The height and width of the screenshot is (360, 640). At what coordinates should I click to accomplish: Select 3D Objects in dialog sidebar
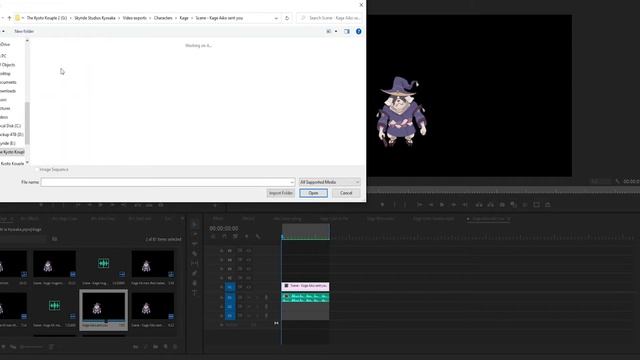tap(8, 65)
